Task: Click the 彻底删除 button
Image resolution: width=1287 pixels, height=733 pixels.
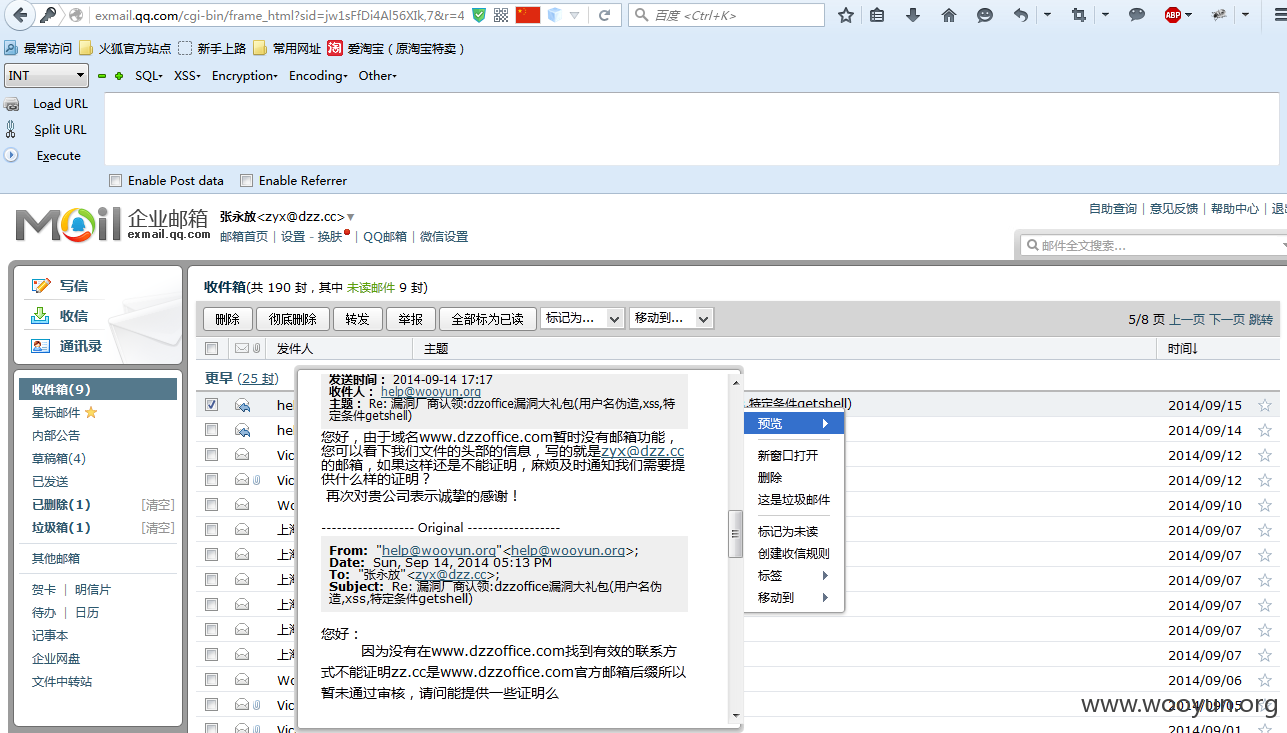Action: coord(293,319)
